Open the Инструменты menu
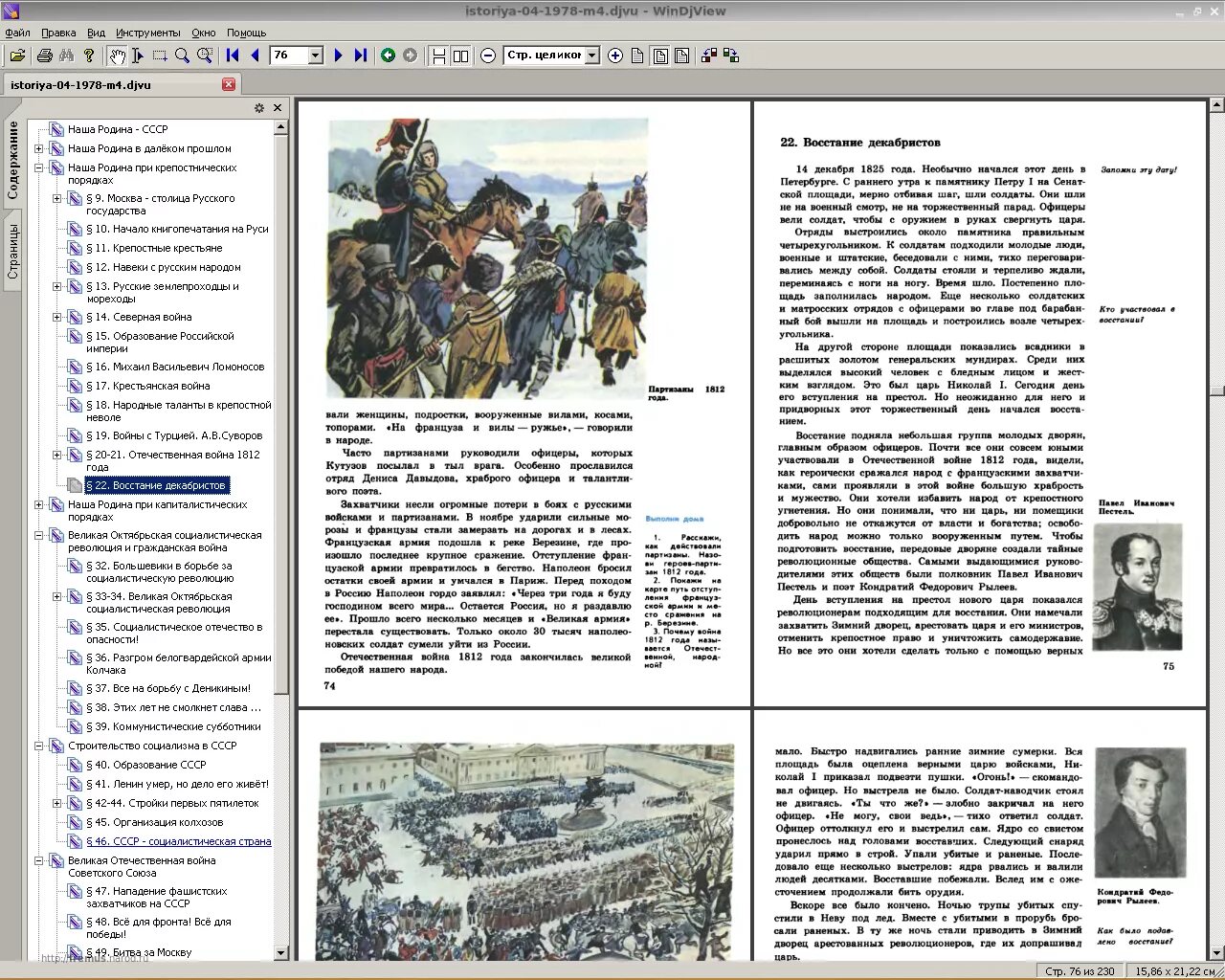The image size is (1225, 980). [147, 33]
